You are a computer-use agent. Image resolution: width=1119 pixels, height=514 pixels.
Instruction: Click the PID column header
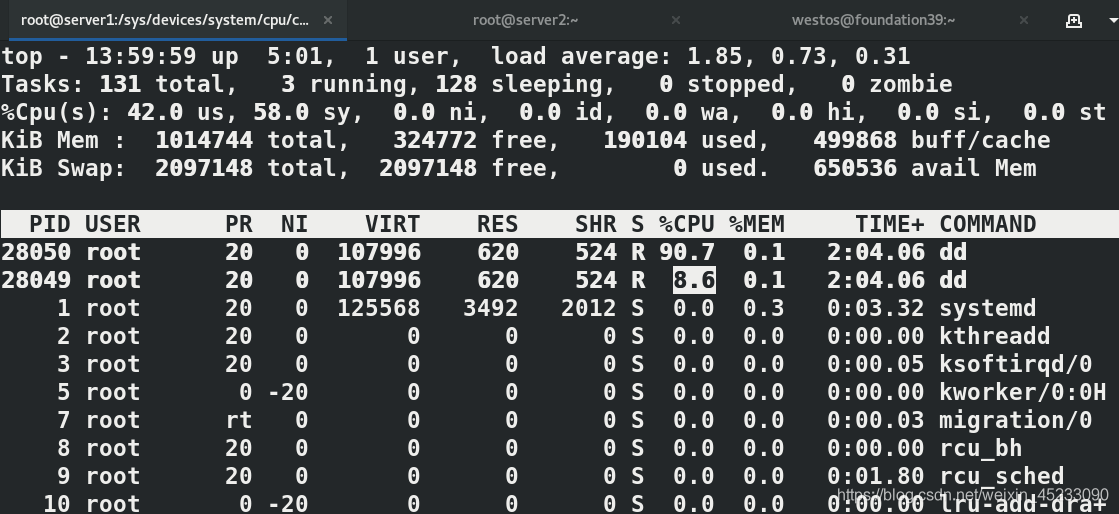(49, 224)
